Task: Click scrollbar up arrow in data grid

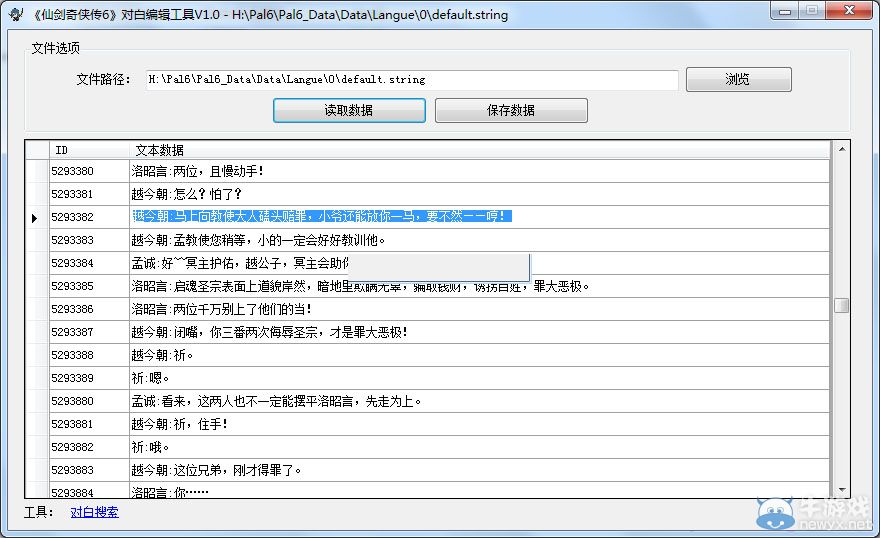Action: coord(841,149)
